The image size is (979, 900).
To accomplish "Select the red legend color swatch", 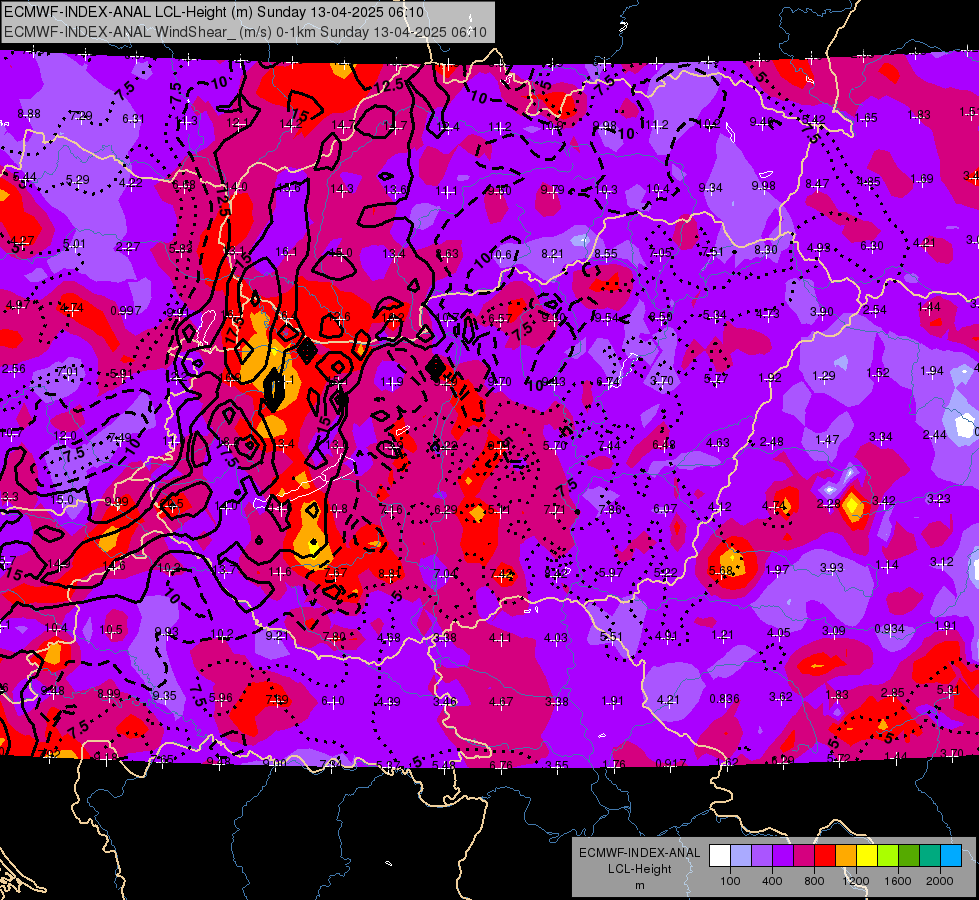I will coord(825,855).
